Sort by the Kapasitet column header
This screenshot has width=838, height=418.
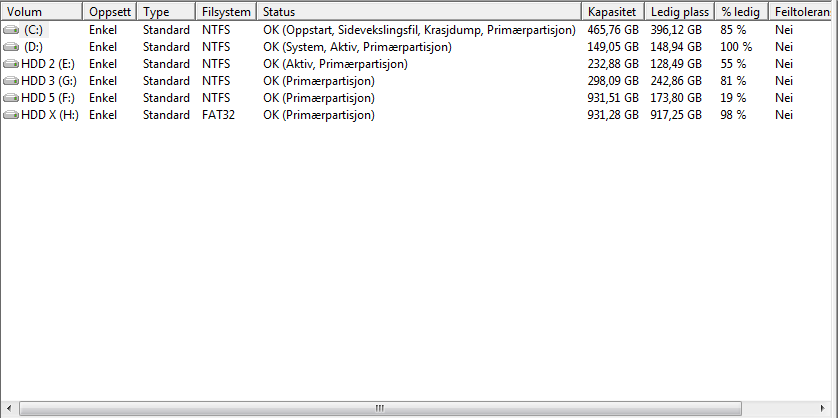613,12
